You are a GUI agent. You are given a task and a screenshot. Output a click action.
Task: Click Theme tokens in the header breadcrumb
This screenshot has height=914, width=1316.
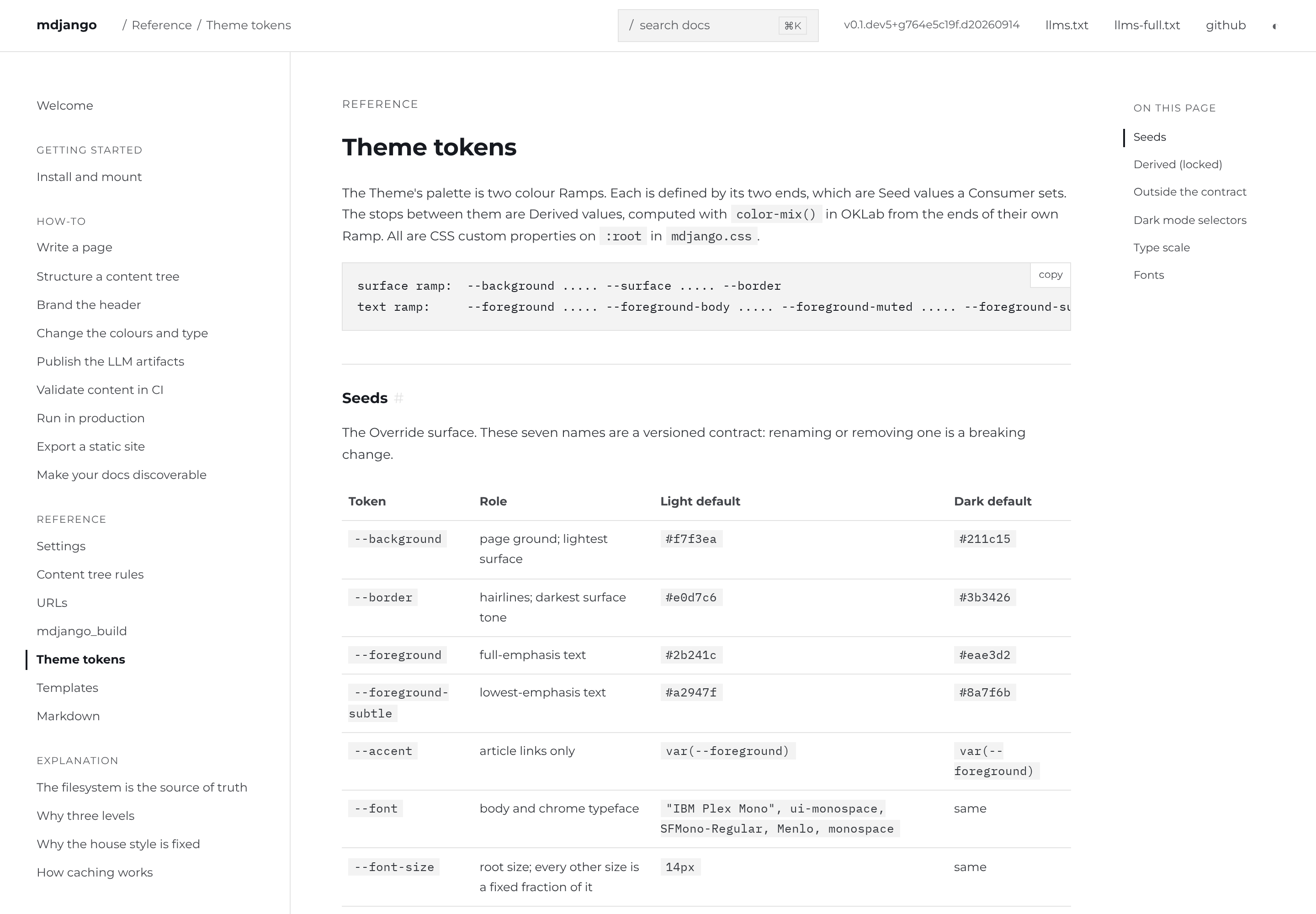point(249,25)
